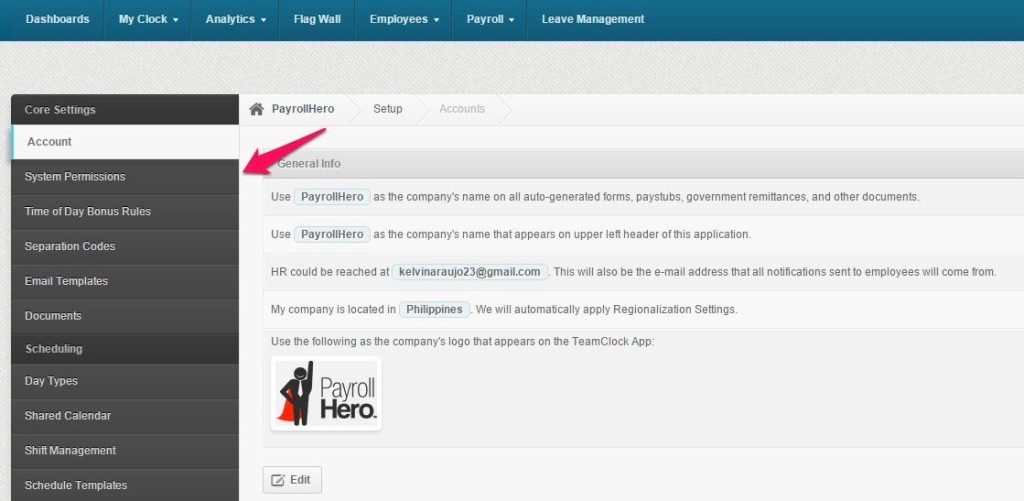Click the PayrollHero logo image
This screenshot has width=1024, height=501.
tap(326, 393)
